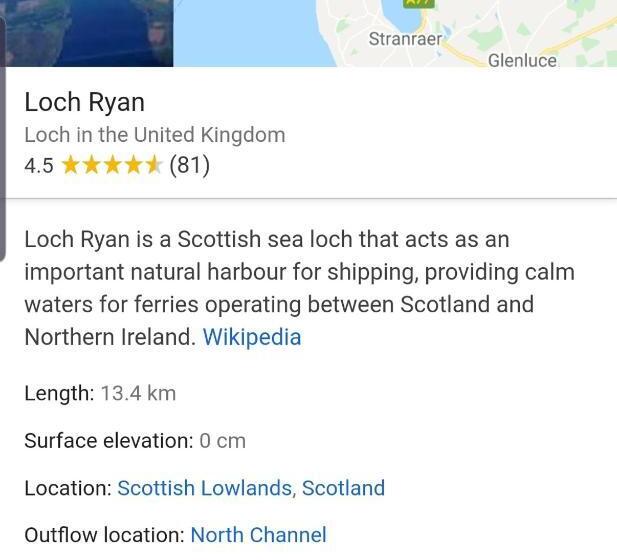
Task: Follow the Scotland location link
Action: click(x=343, y=488)
